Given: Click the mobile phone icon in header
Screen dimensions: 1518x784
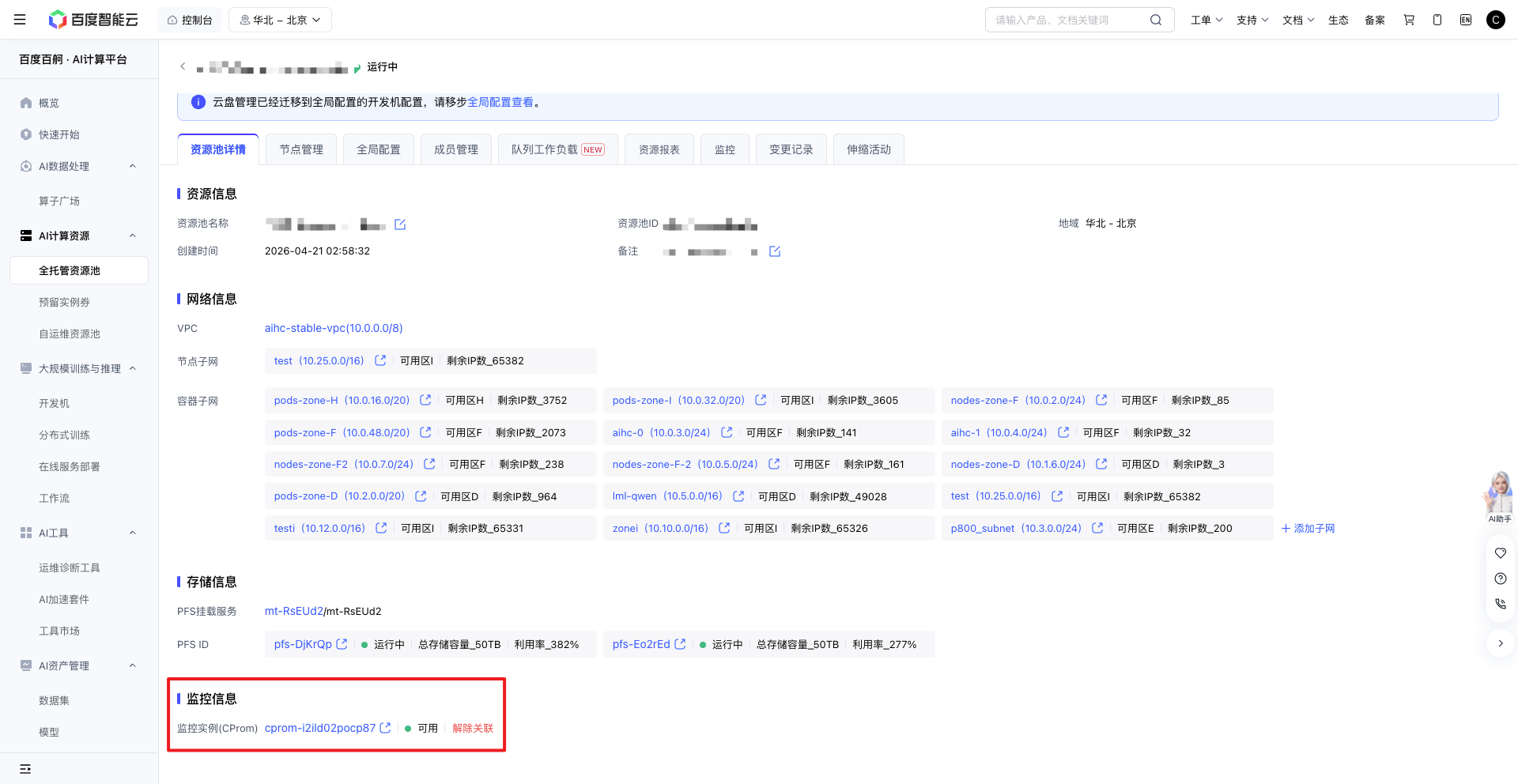Looking at the screenshot, I should tap(1437, 20).
